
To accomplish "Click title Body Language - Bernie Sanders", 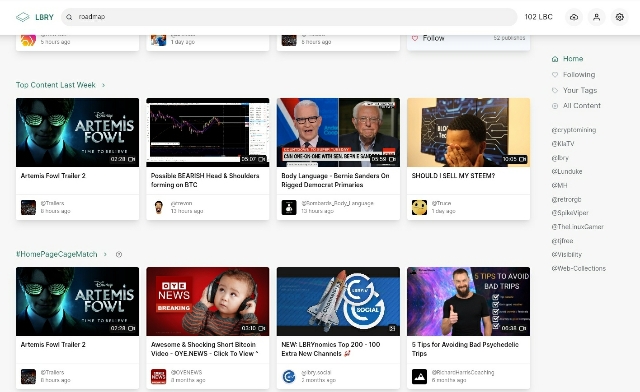I will [335, 180].
